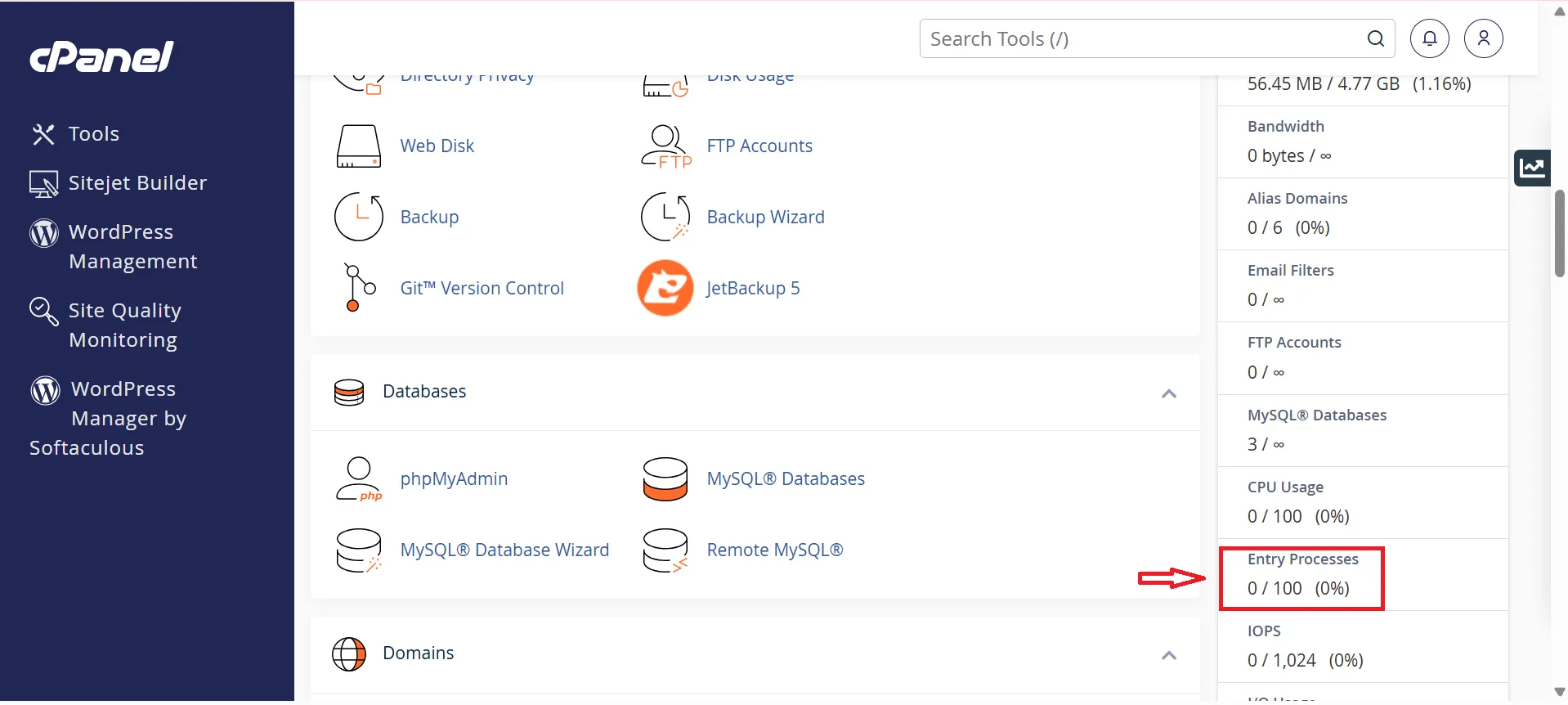Click the Backup clock icon
Screen dimensions: 1568x705
[x=359, y=217]
